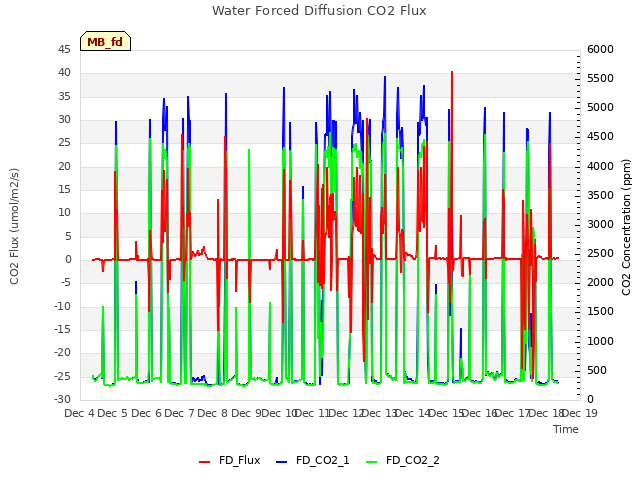This screenshot has height=480, width=640.
Task: Click the -30 left y-axis value
Action: 62,399
